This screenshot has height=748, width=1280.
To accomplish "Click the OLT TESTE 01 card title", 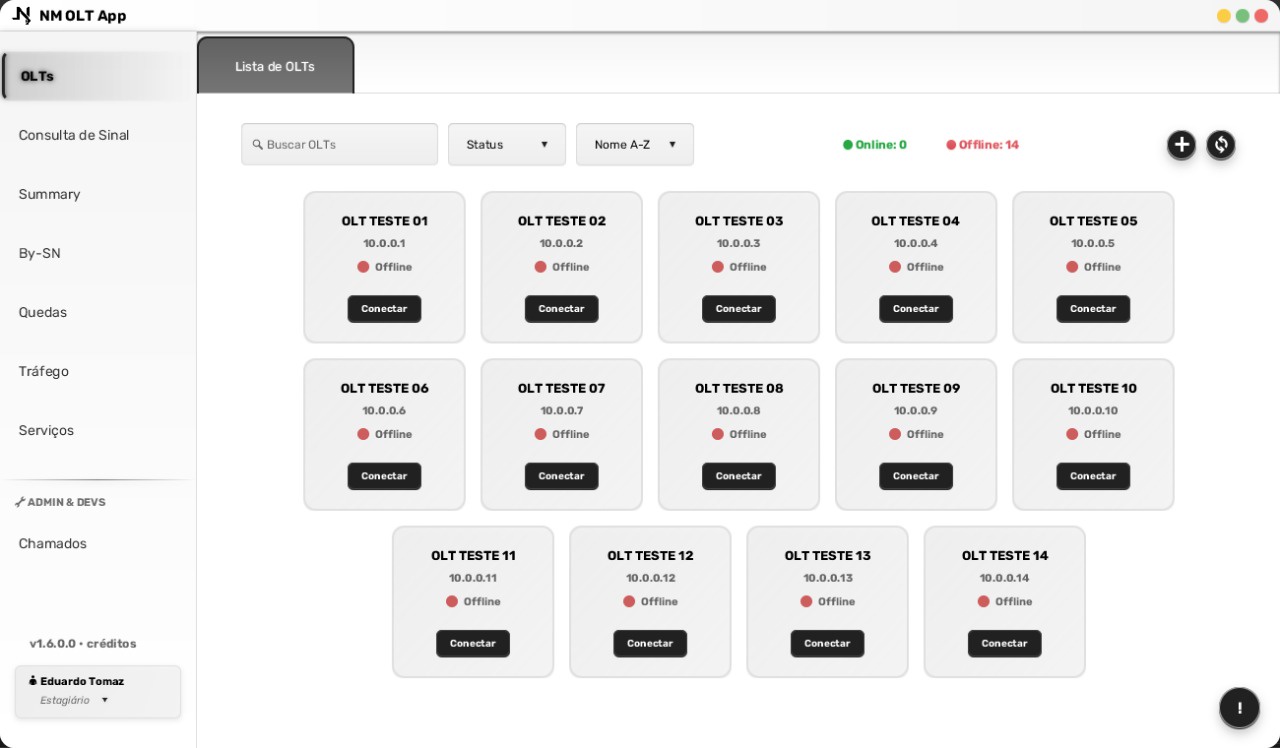I will 384,221.
